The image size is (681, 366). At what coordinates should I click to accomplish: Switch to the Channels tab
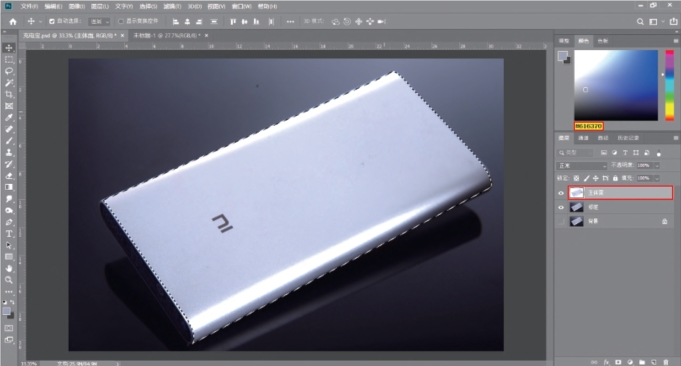coord(583,138)
